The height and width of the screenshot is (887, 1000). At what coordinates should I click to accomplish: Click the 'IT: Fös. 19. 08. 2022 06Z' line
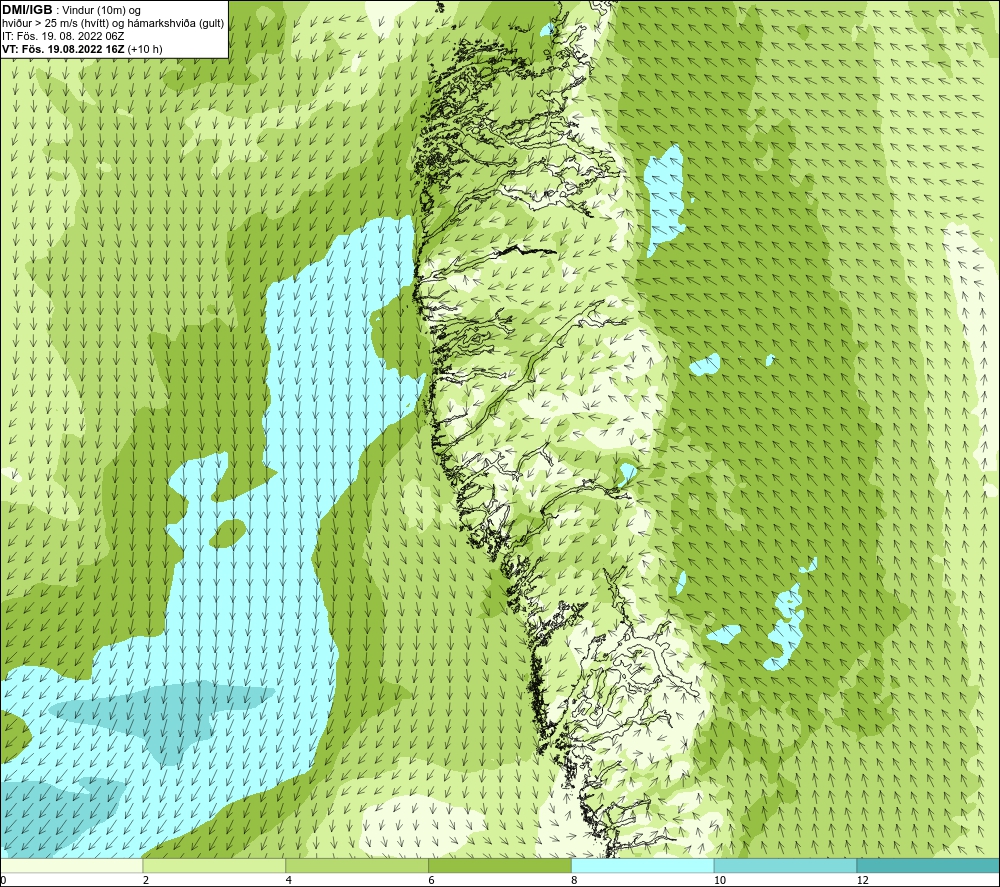[x=63, y=36]
